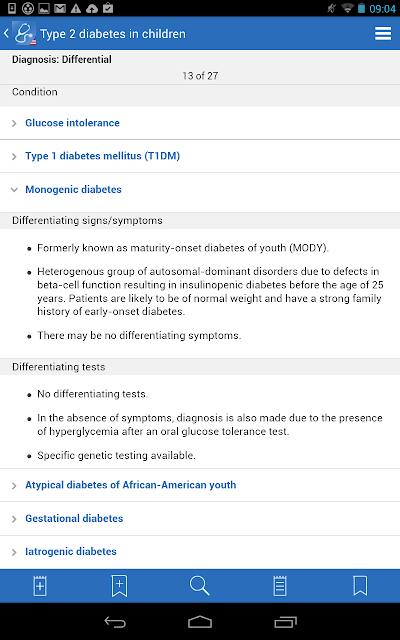Open the notes list icon
This screenshot has width=400, height=640.
pos(280,586)
